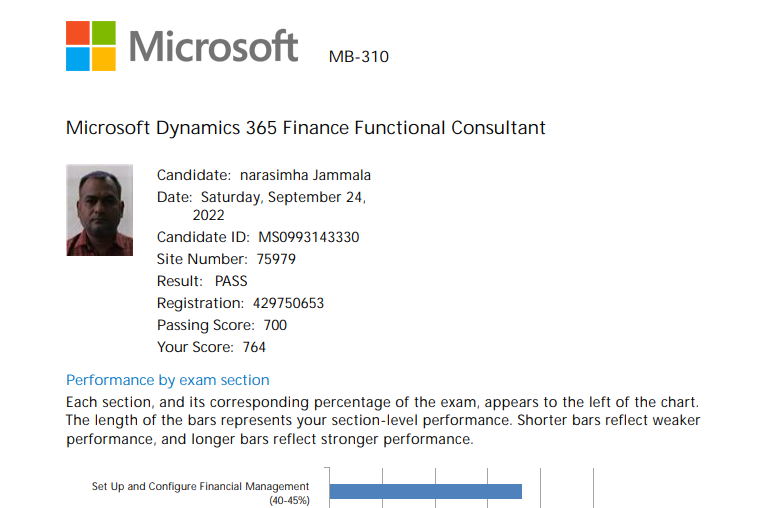The height and width of the screenshot is (508, 770).
Task: Click the year 2022 under Date
Action: [208, 216]
